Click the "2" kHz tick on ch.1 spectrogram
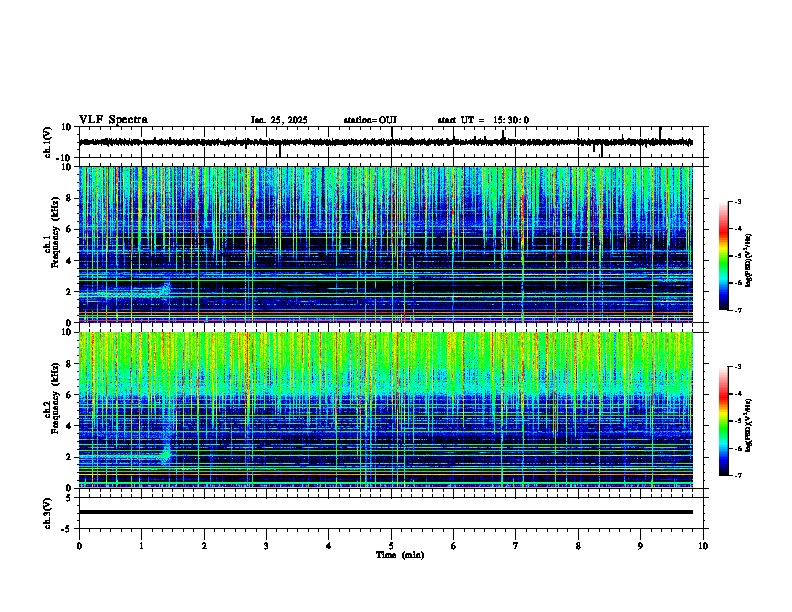This screenshot has width=792, height=612. (69, 291)
